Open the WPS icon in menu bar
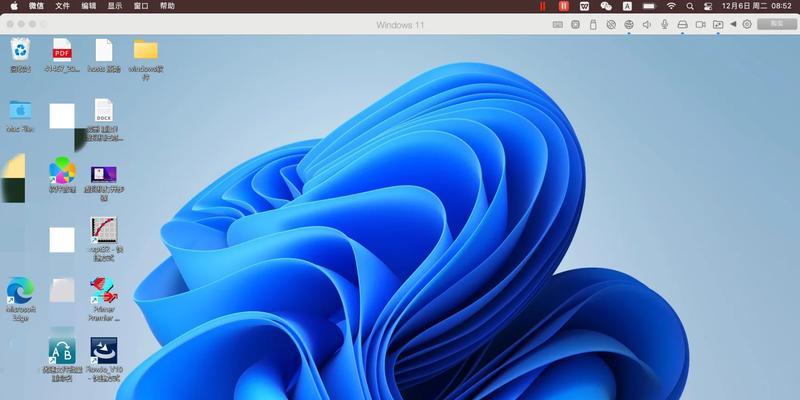This screenshot has width=800, height=400. 585,6
